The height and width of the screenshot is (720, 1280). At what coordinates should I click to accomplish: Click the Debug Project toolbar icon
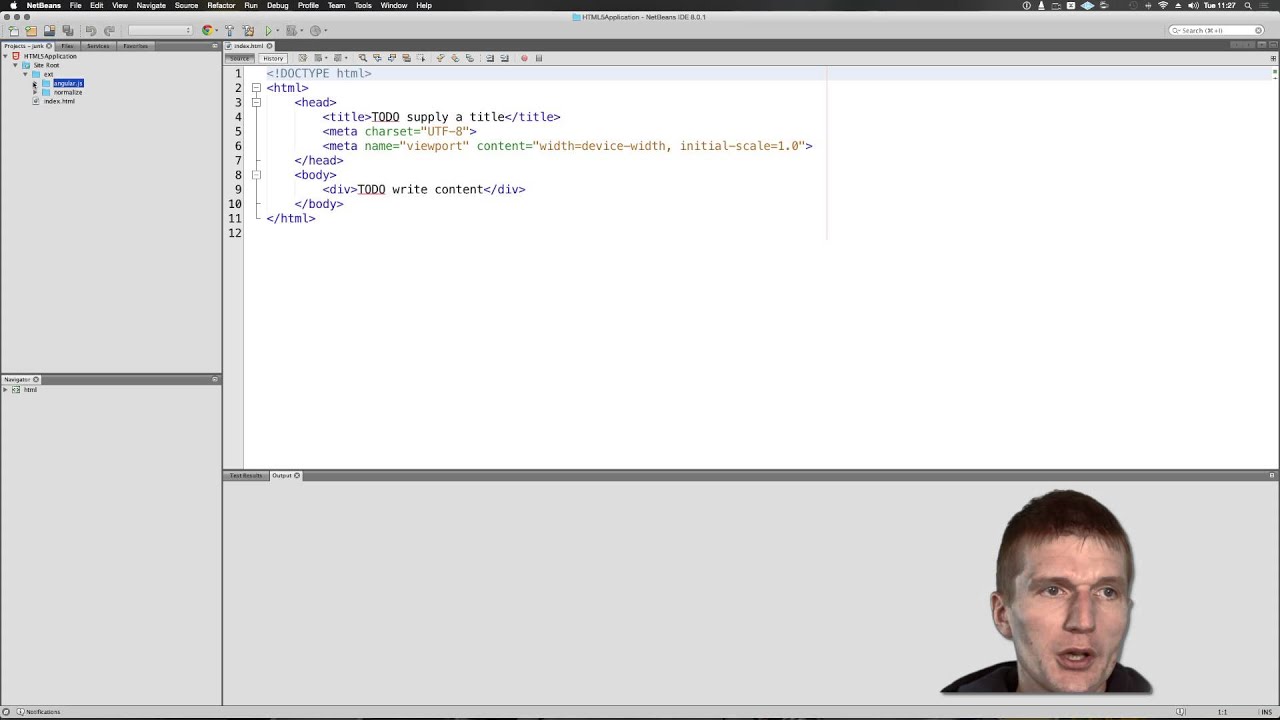click(292, 31)
